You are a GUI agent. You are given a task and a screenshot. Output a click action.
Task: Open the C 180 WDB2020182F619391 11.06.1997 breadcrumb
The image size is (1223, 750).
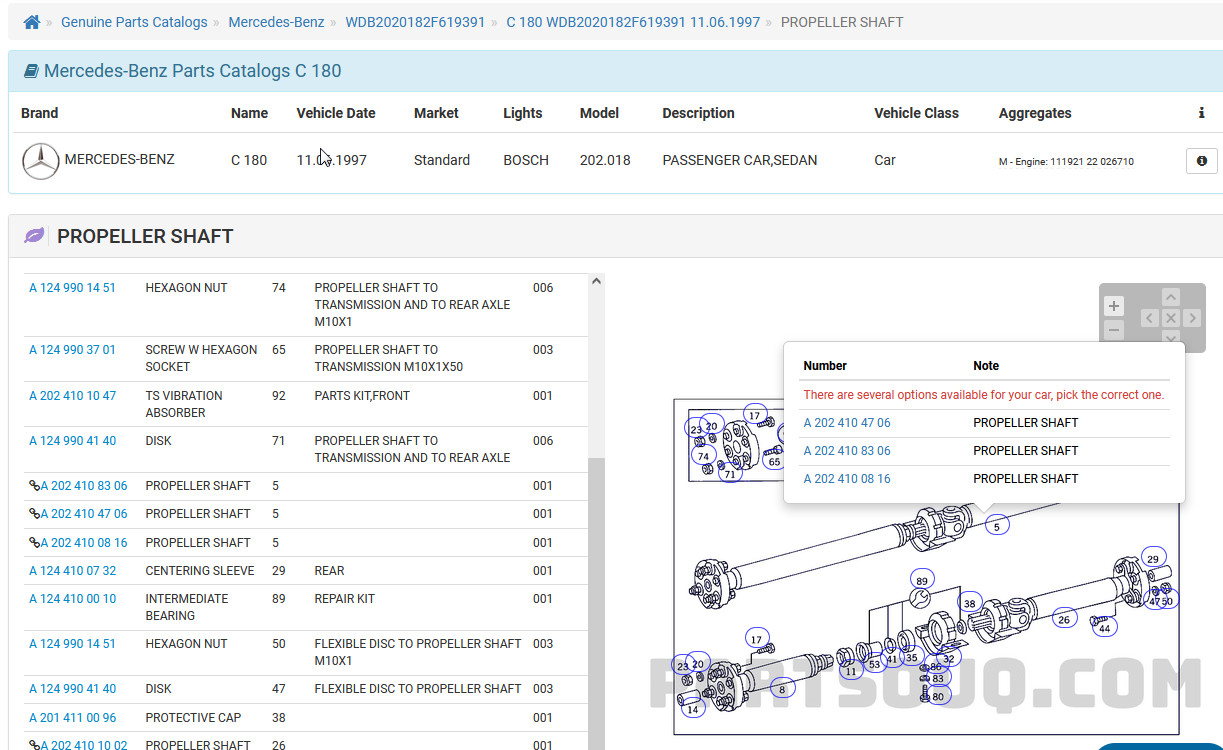633,22
